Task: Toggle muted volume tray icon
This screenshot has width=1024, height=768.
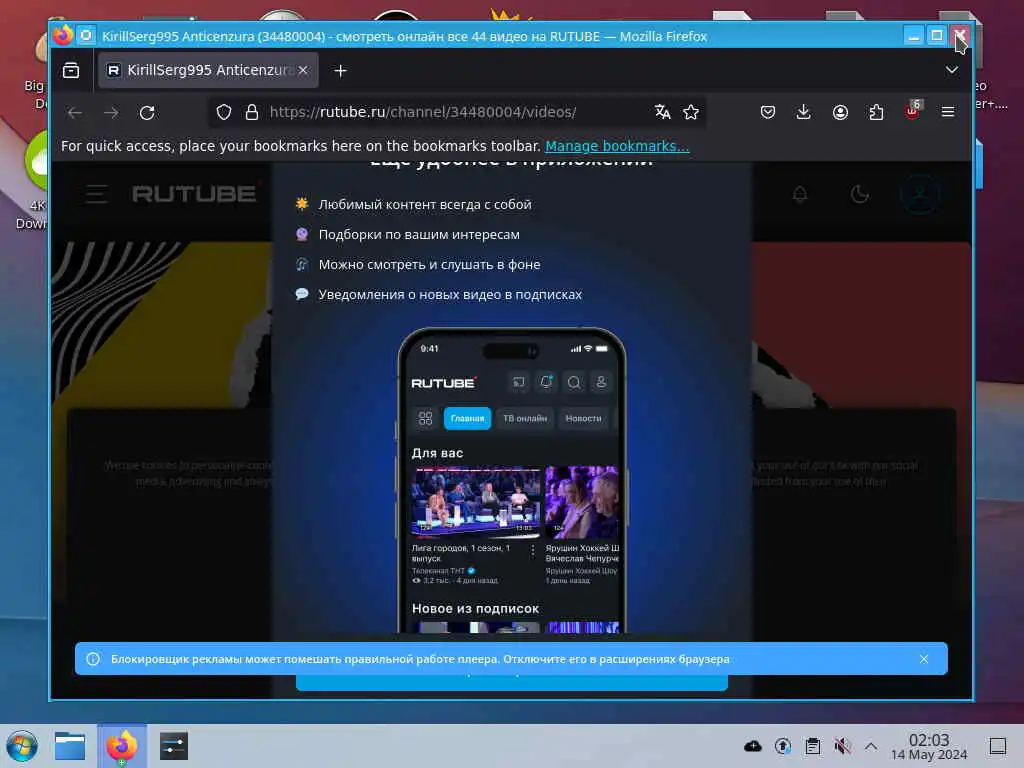Action: [x=842, y=746]
